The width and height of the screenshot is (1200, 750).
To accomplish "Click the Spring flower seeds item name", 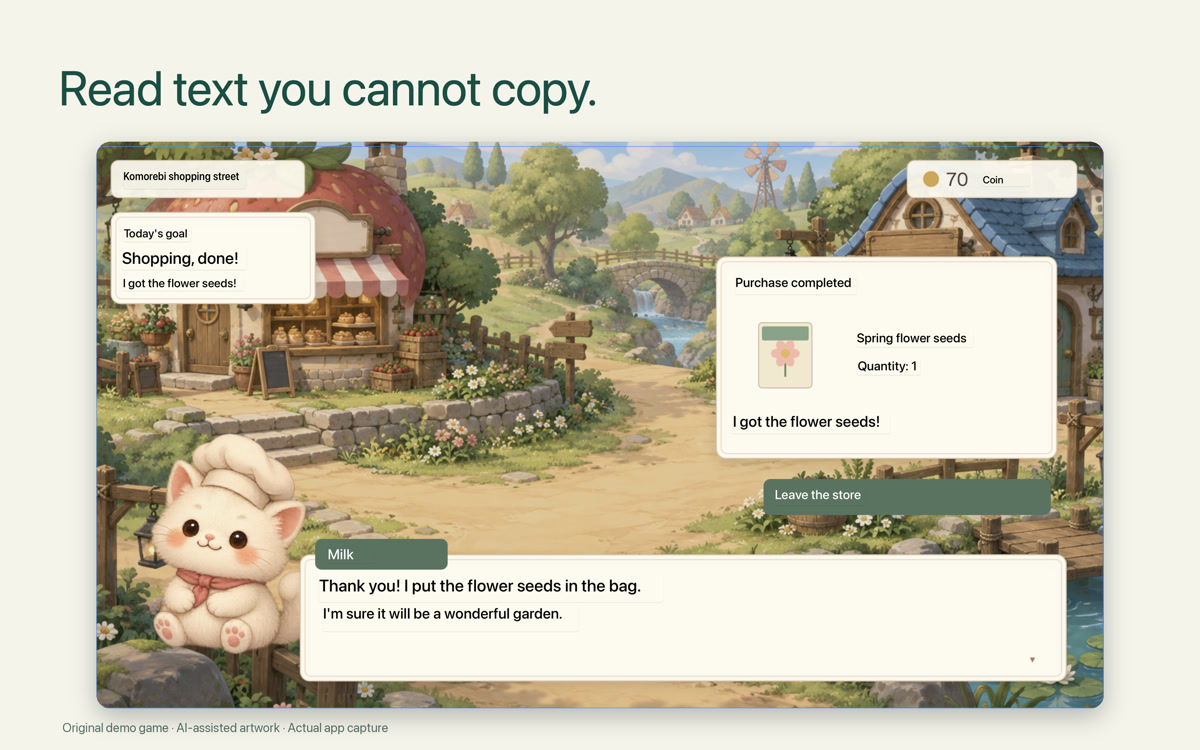I will 912,339.
